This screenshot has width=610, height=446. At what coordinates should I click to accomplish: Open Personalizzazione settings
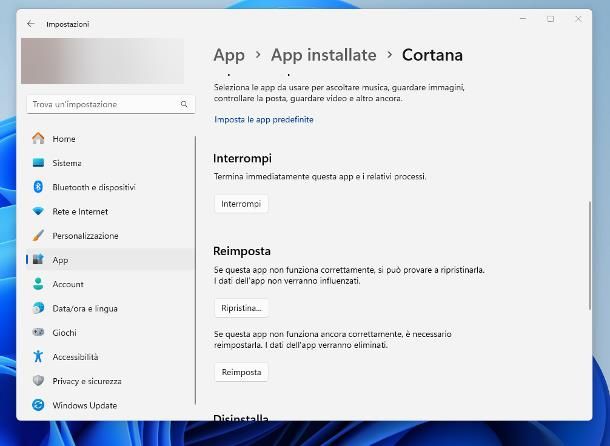(x=110, y=235)
